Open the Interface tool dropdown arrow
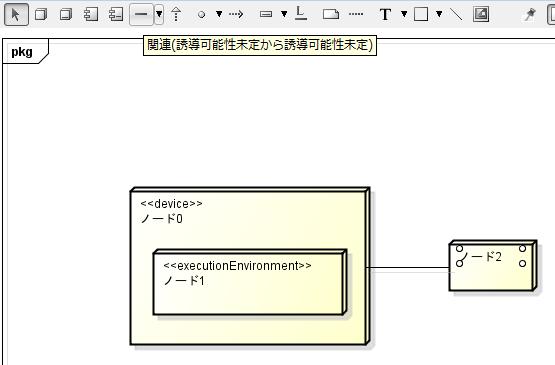Image resolution: width=555 pixels, height=365 pixels. point(219,15)
